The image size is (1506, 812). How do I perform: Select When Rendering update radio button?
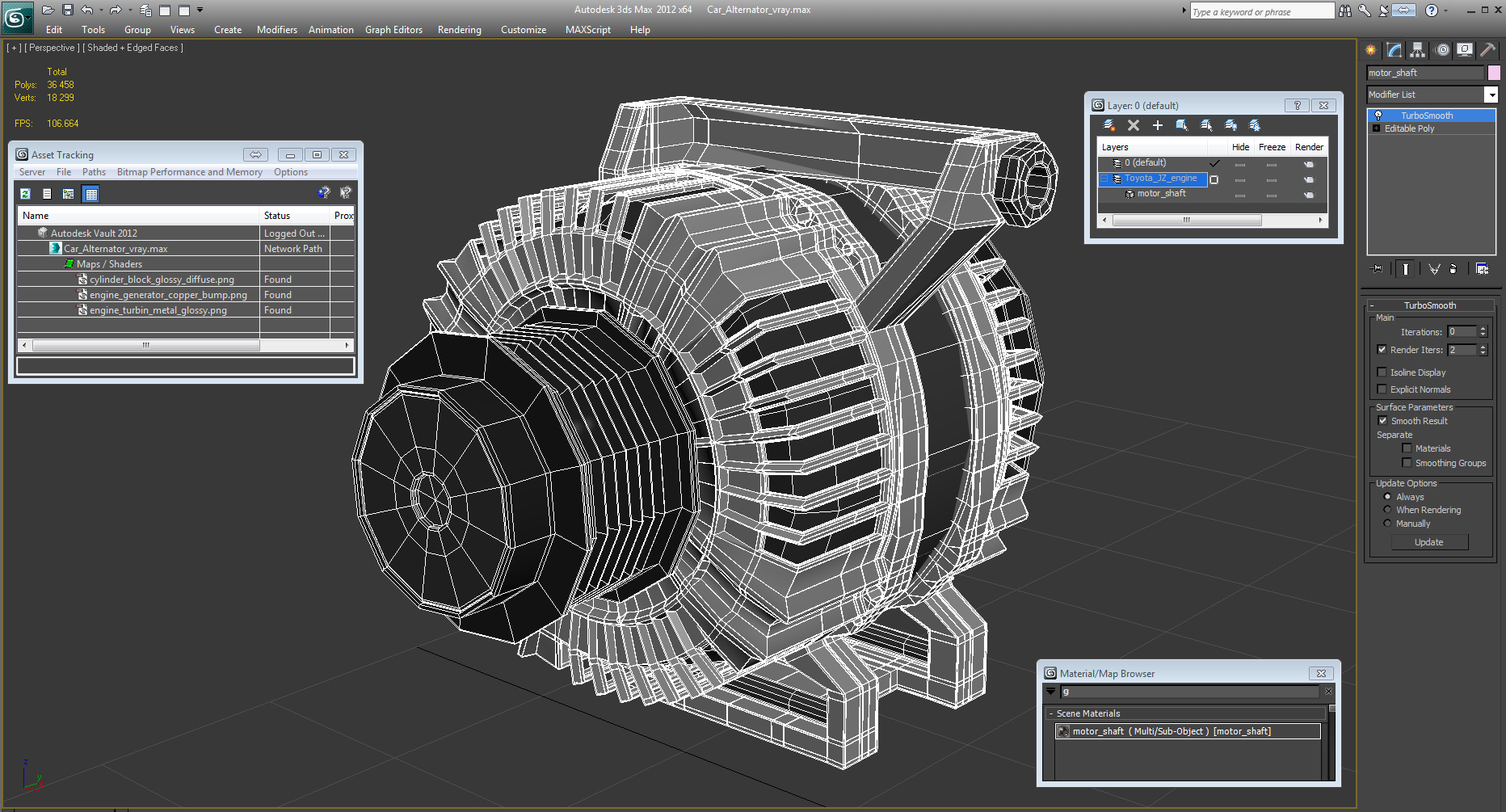click(x=1387, y=510)
